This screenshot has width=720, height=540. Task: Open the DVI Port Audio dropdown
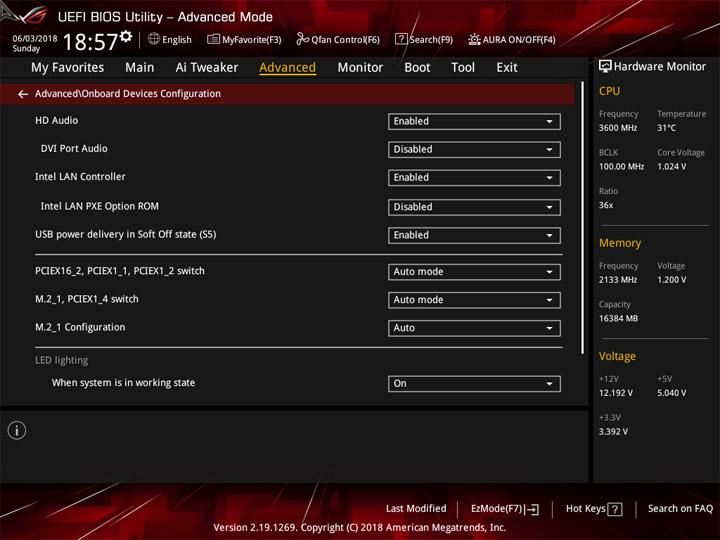[x=474, y=150]
